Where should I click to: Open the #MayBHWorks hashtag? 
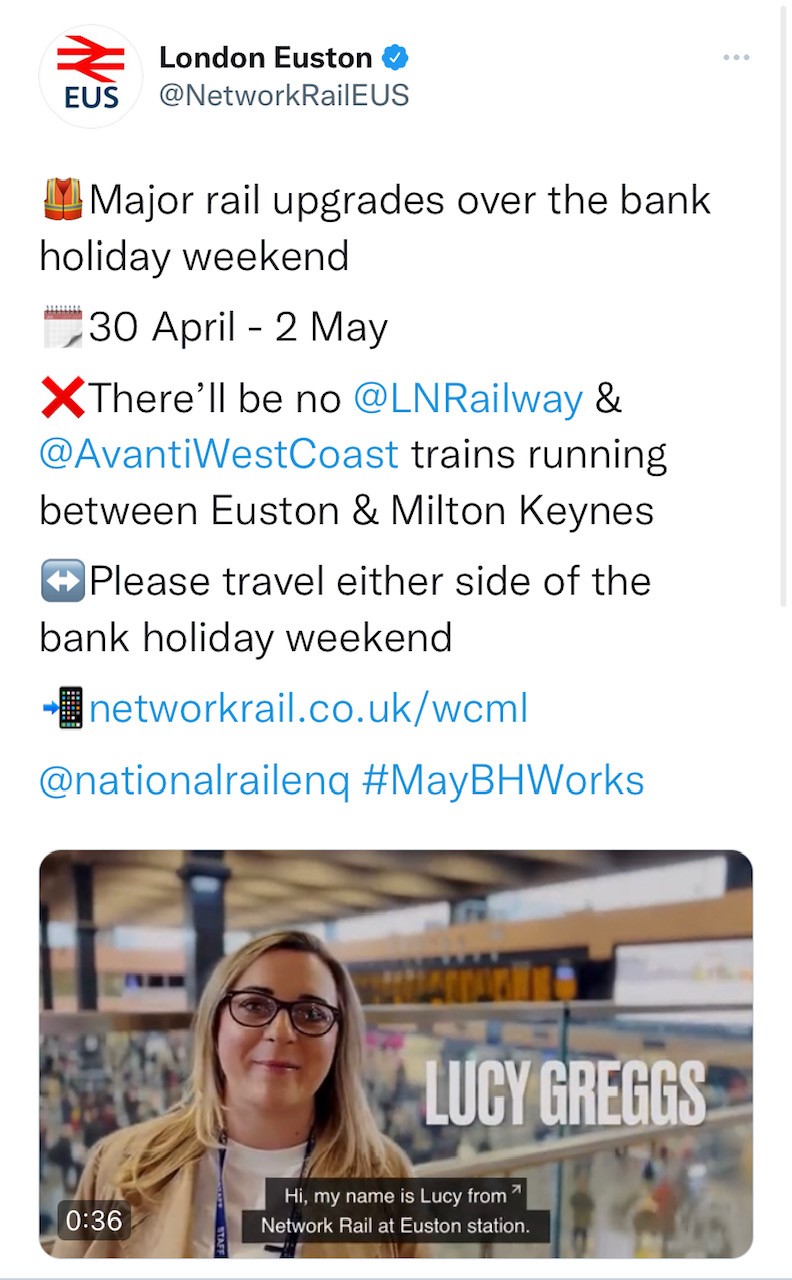click(502, 780)
